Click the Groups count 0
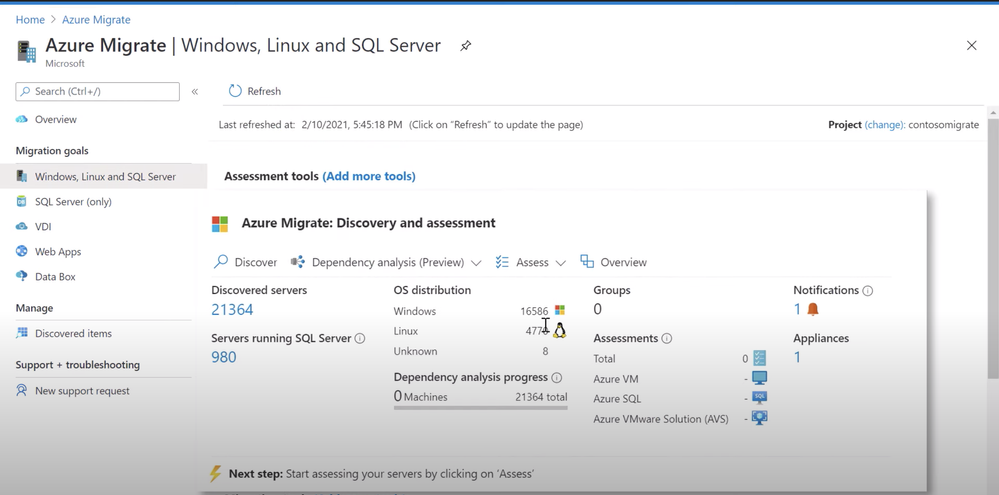The width and height of the screenshot is (999, 495). coord(598,309)
